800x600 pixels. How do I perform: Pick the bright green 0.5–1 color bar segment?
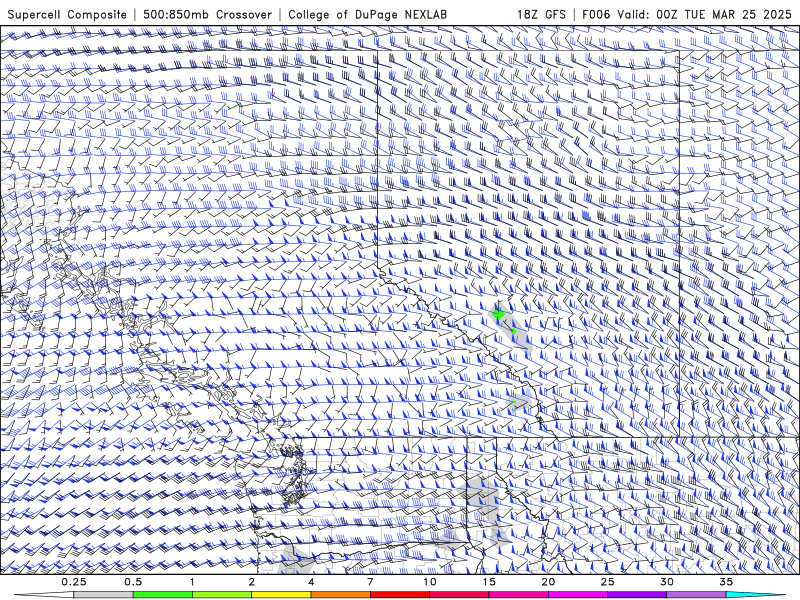point(163,595)
